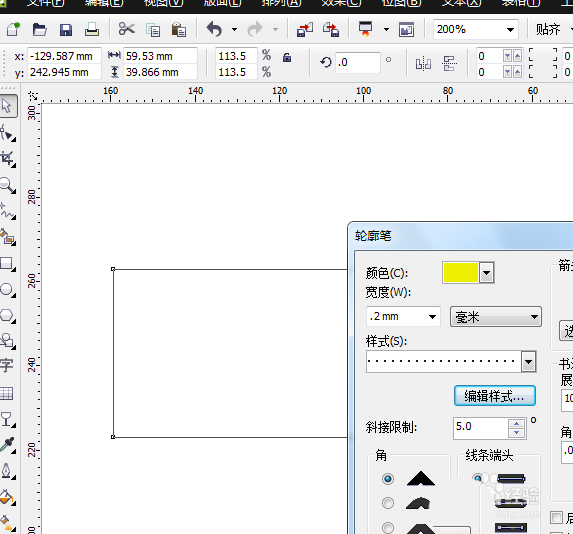The width and height of the screenshot is (573, 534).
Task: Mirror object horizontally
Action: [423, 64]
